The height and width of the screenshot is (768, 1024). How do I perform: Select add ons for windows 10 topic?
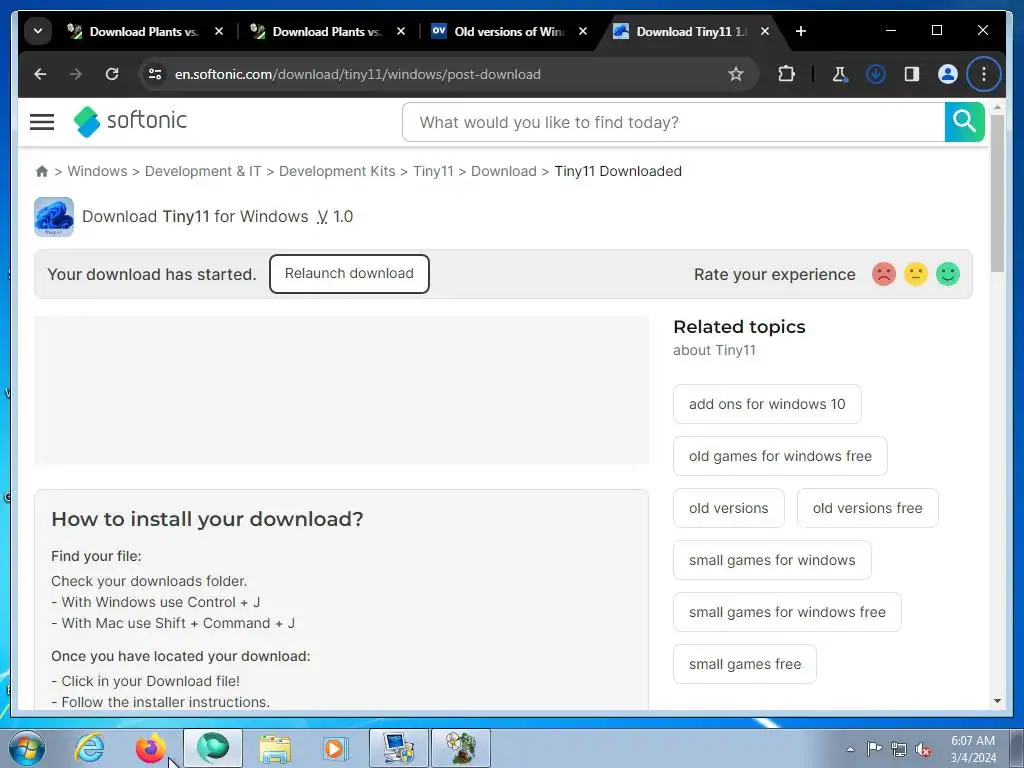tap(767, 404)
